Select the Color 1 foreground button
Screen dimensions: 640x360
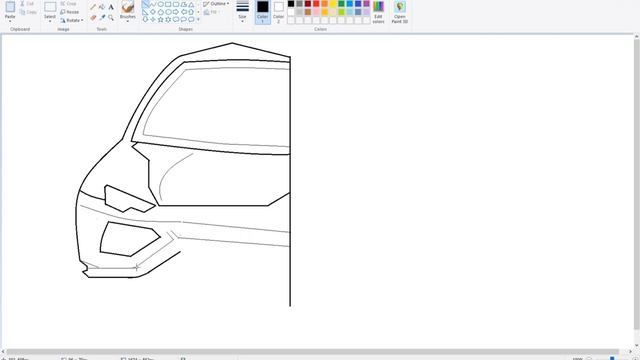click(262, 11)
